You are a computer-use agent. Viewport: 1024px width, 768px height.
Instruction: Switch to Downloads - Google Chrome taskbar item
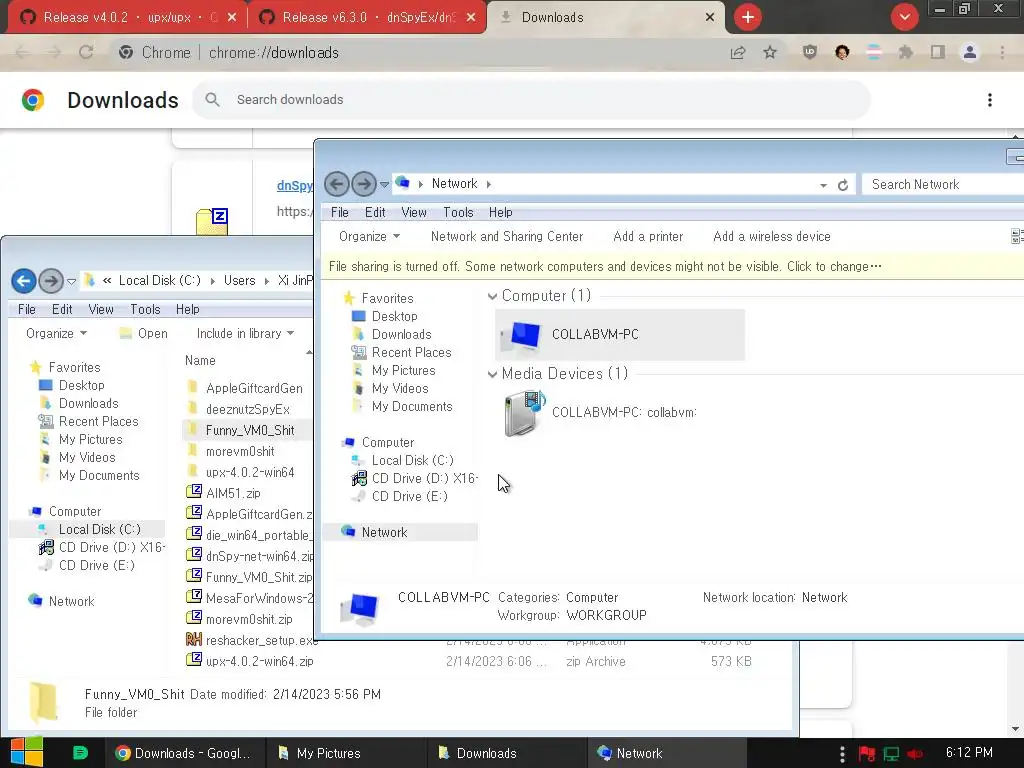(185, 753)
